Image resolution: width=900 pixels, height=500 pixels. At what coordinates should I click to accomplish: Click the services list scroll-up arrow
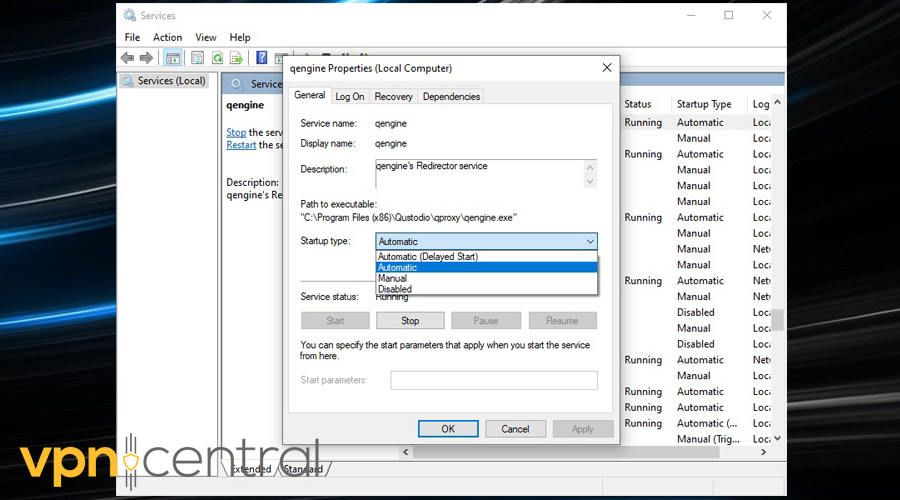pyautogui.click(x=777, y=102)
